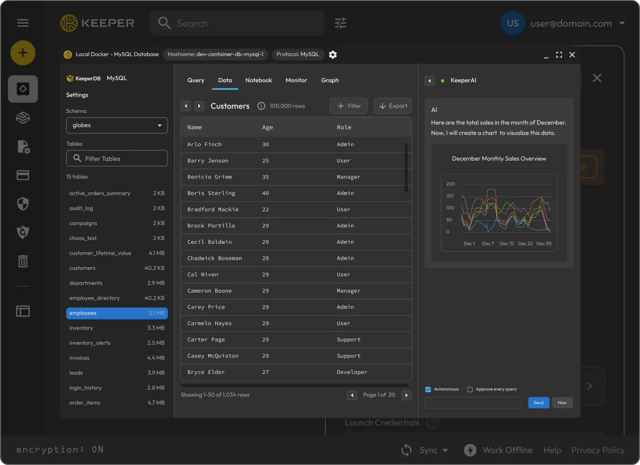Open the stacked layers sidebar icon

tap(23, 118)
